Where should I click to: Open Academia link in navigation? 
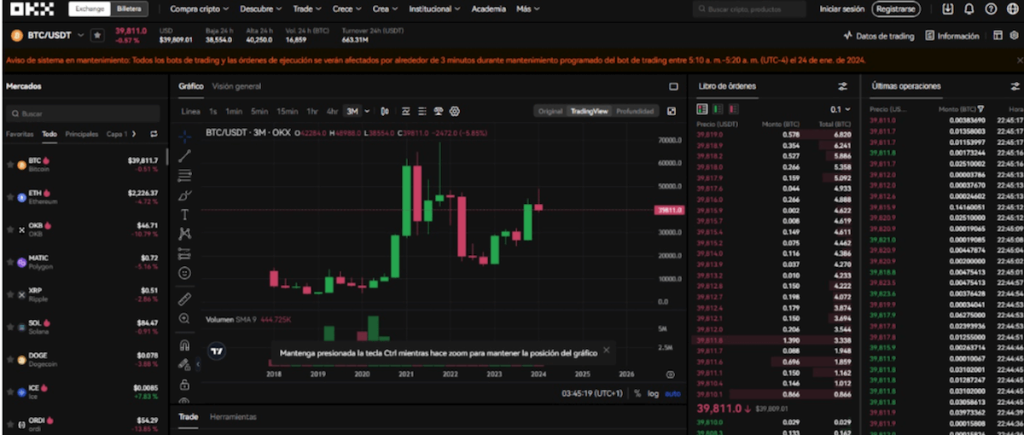coord(488,9)
